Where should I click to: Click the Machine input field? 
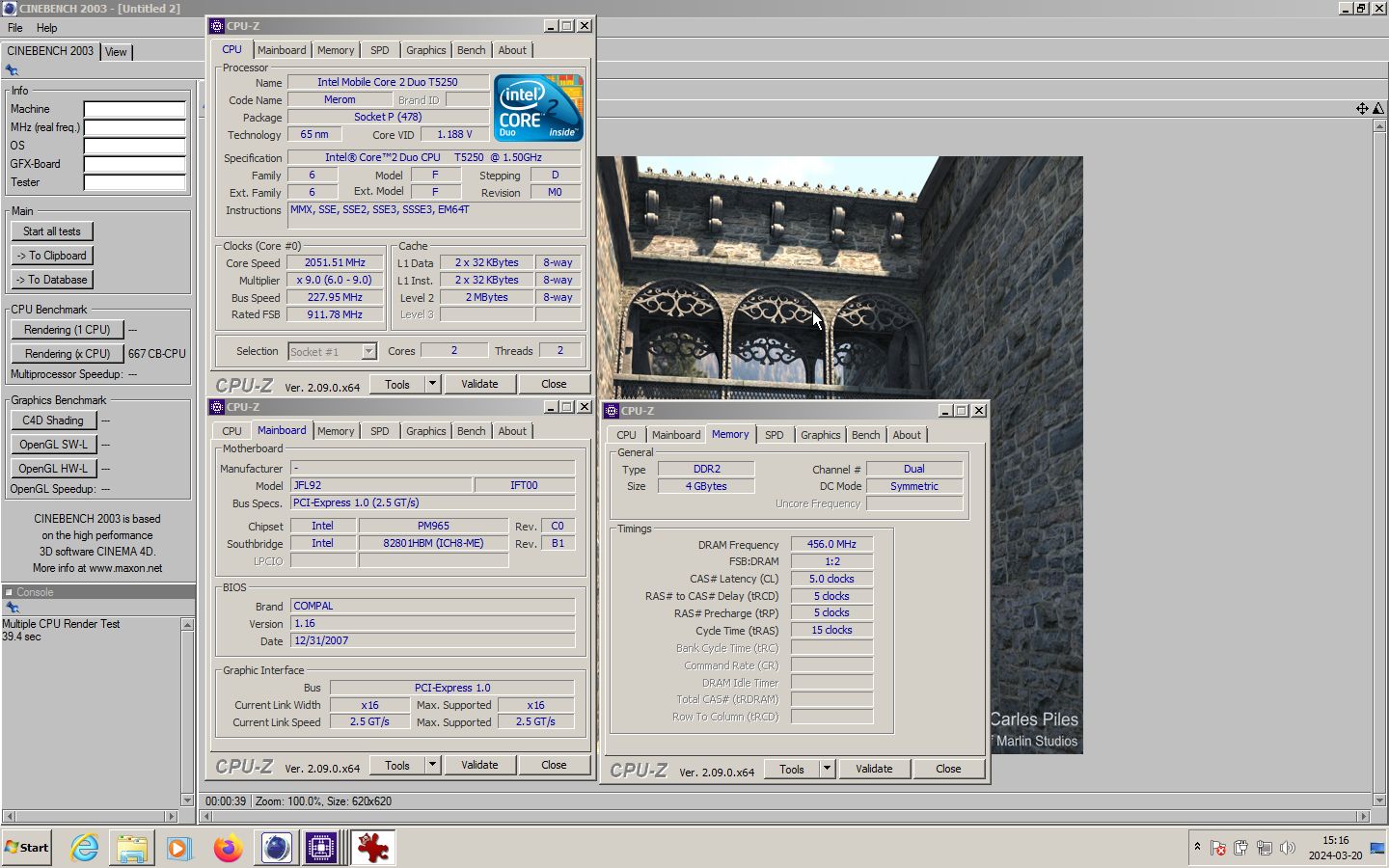tap(134, 109)
